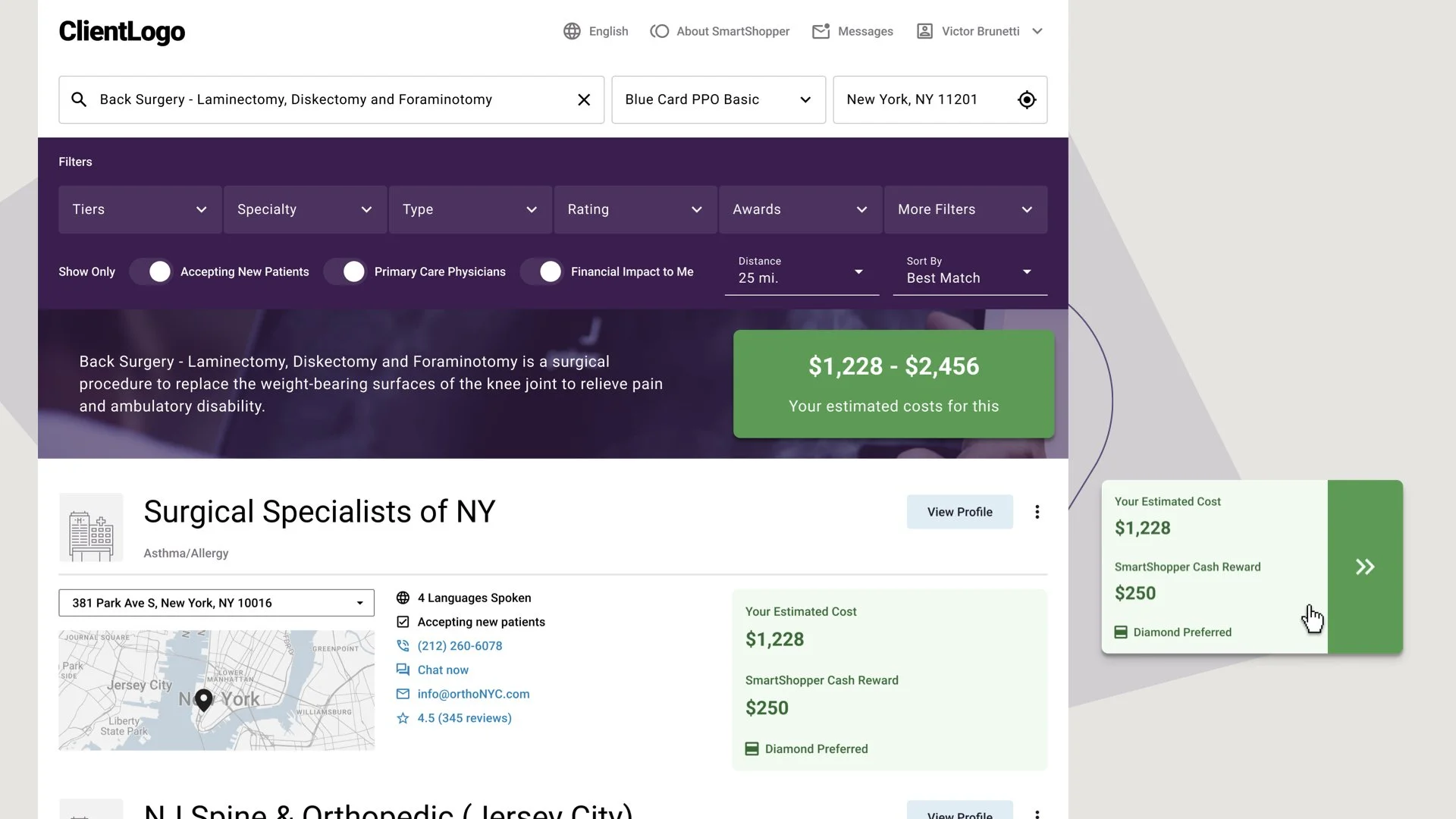
Task: Open the Blue Card PPO Basic plan dropdown
Action: pyautogui.click(x=718, y=99)
